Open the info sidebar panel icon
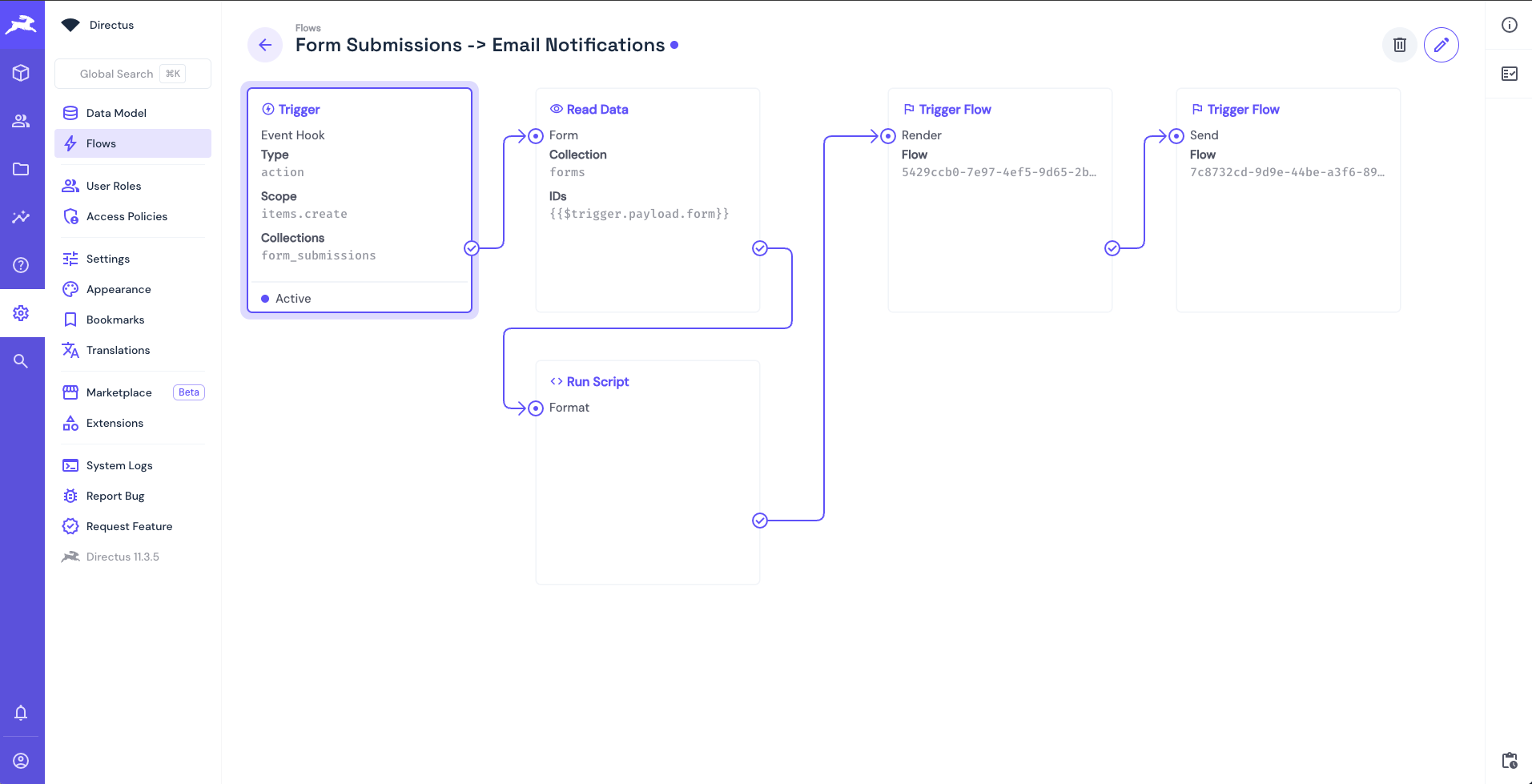The width and height of the screenshot is (1532, 784). [x=1510, y=25]
